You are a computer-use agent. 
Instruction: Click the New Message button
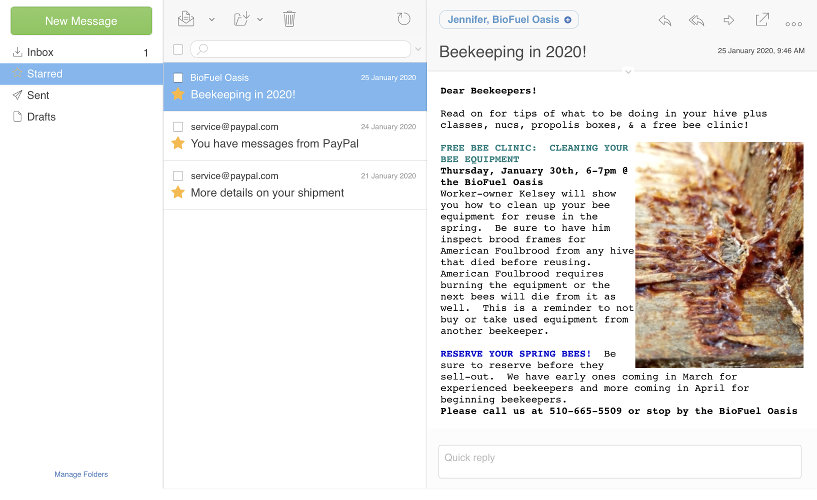81,21
